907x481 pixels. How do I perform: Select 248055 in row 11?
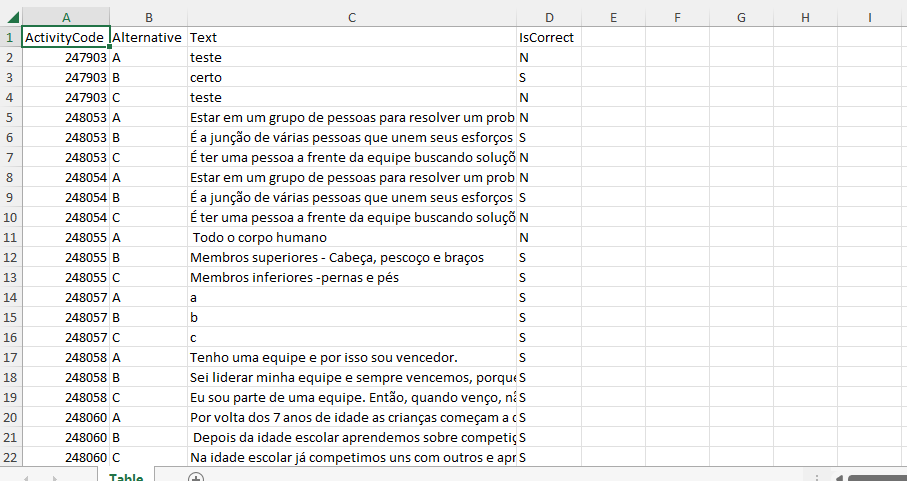pyautogui.click(x=65, y=238)
